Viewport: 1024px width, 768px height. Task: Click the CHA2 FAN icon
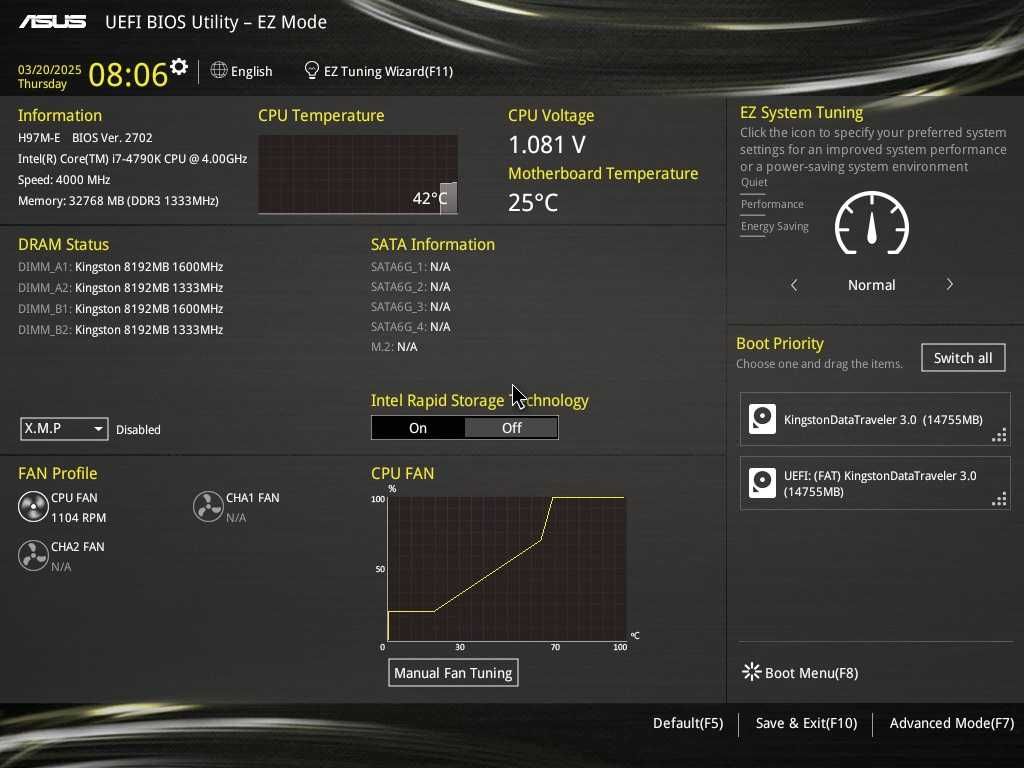pyautogui.click(x=33, y=556)
